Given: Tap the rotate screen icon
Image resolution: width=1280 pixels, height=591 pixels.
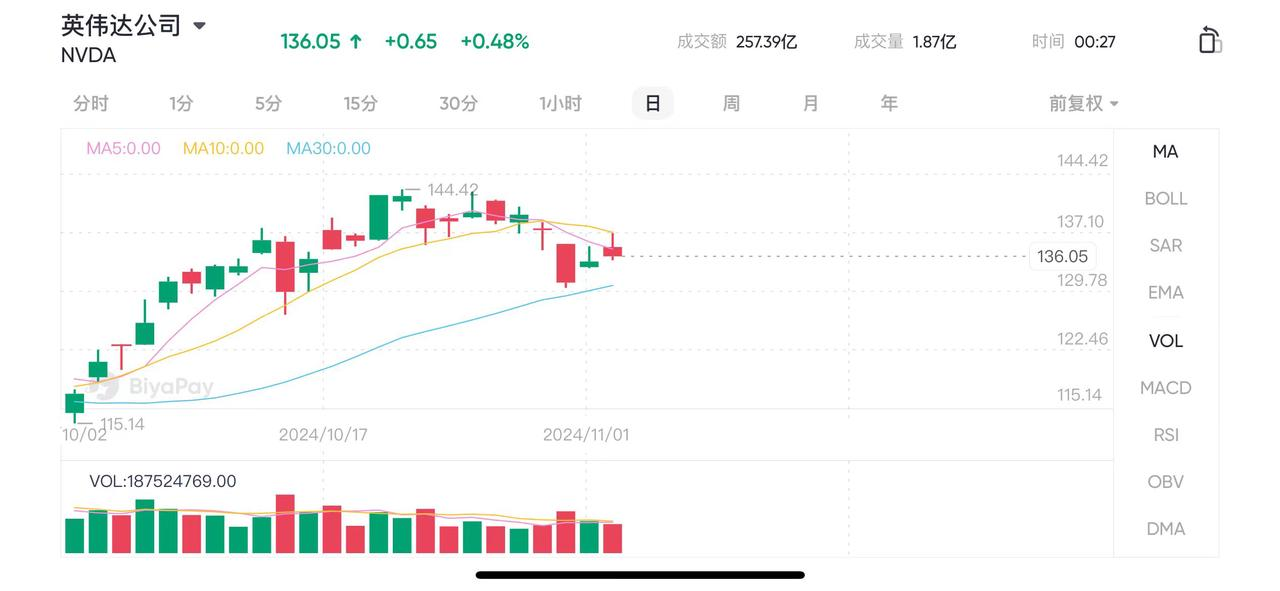Looking at the screenshot, I should (1210, 40).
